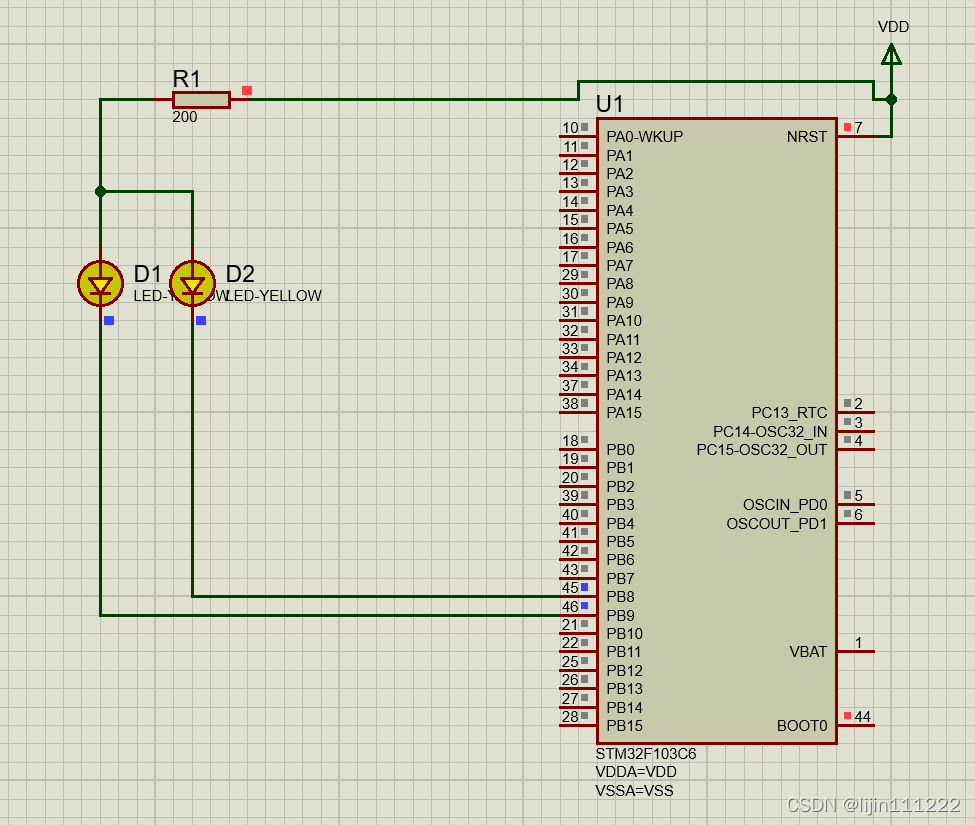Click pin number 46 at PB9
This screenshot has width=975, height=825.
click(570, 607)
